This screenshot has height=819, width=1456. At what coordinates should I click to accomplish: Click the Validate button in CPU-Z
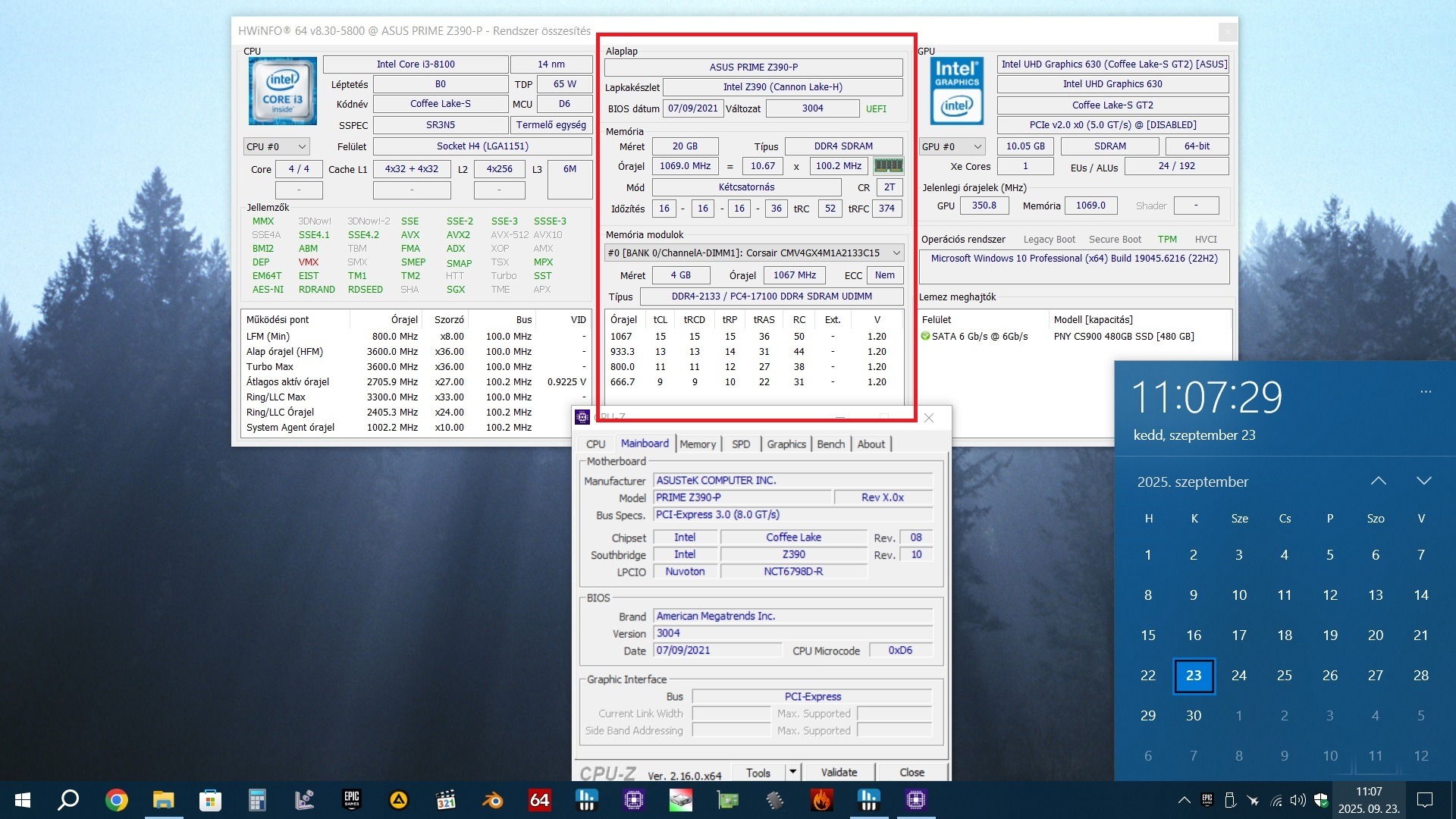[839, 772]
